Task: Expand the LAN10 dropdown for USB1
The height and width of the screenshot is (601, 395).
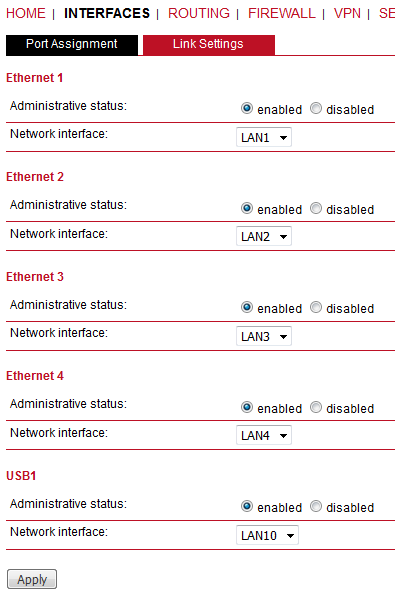Action: point(267,535)
